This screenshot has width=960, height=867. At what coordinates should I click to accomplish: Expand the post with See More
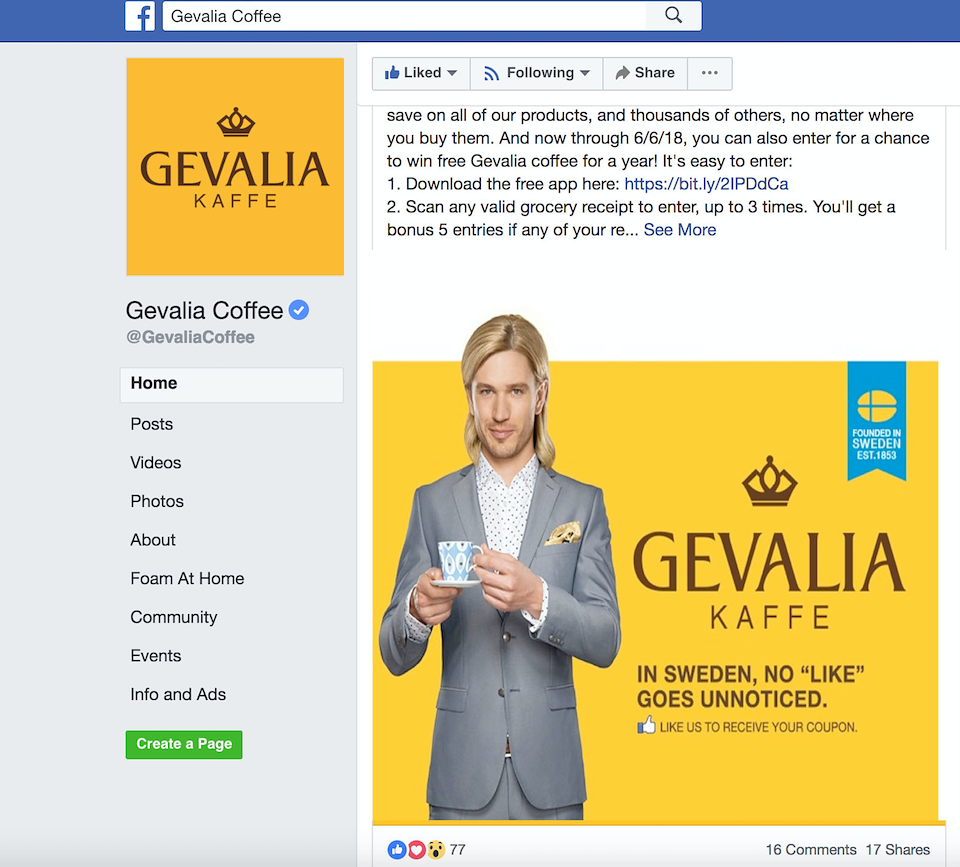pyautogui.click(x=680, y=230)
